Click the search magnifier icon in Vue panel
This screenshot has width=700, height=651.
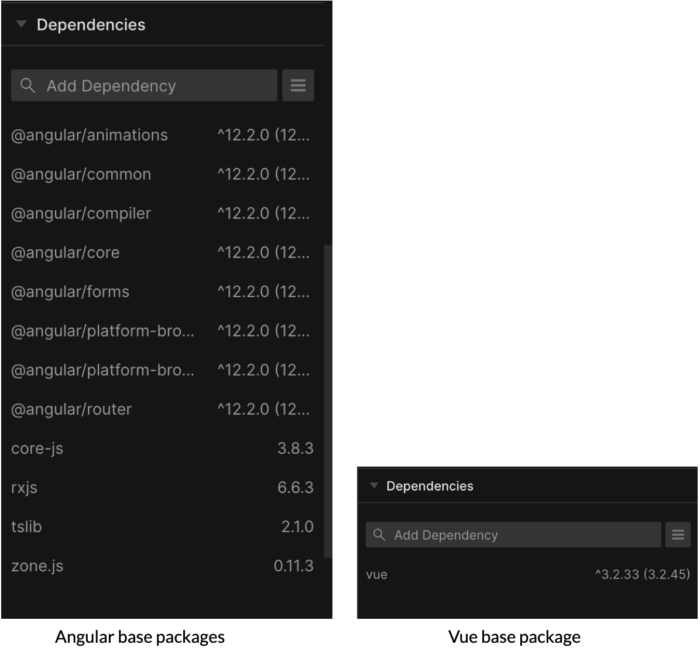tap(379, 535)
